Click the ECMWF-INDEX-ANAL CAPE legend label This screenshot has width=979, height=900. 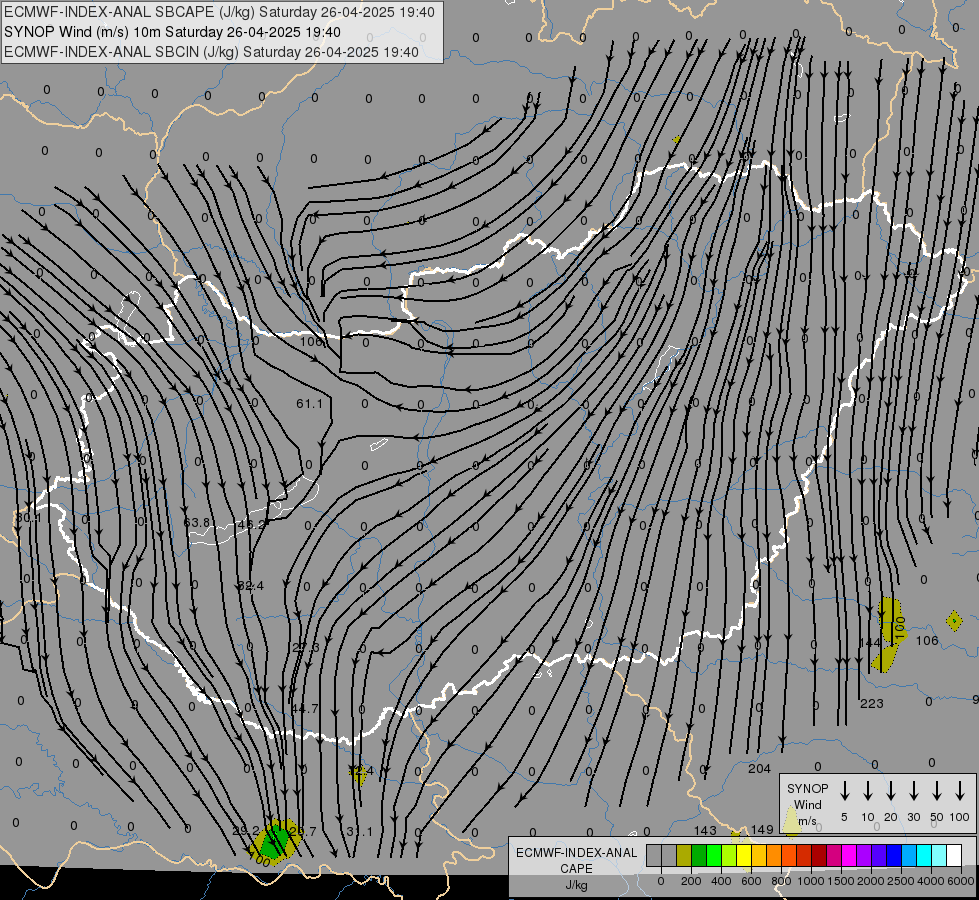(576, 861)
